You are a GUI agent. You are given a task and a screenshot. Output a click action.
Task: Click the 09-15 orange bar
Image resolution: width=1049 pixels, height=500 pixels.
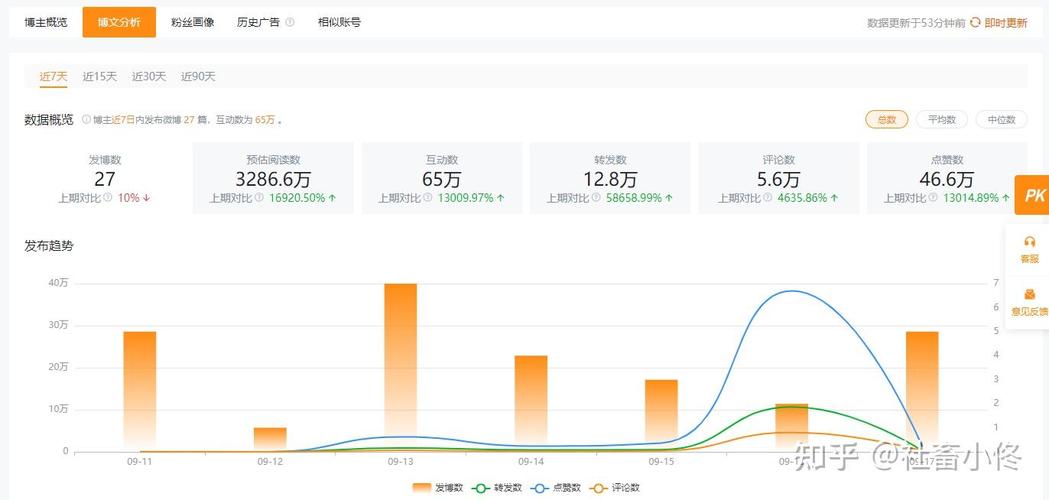[x=662, y=416]
